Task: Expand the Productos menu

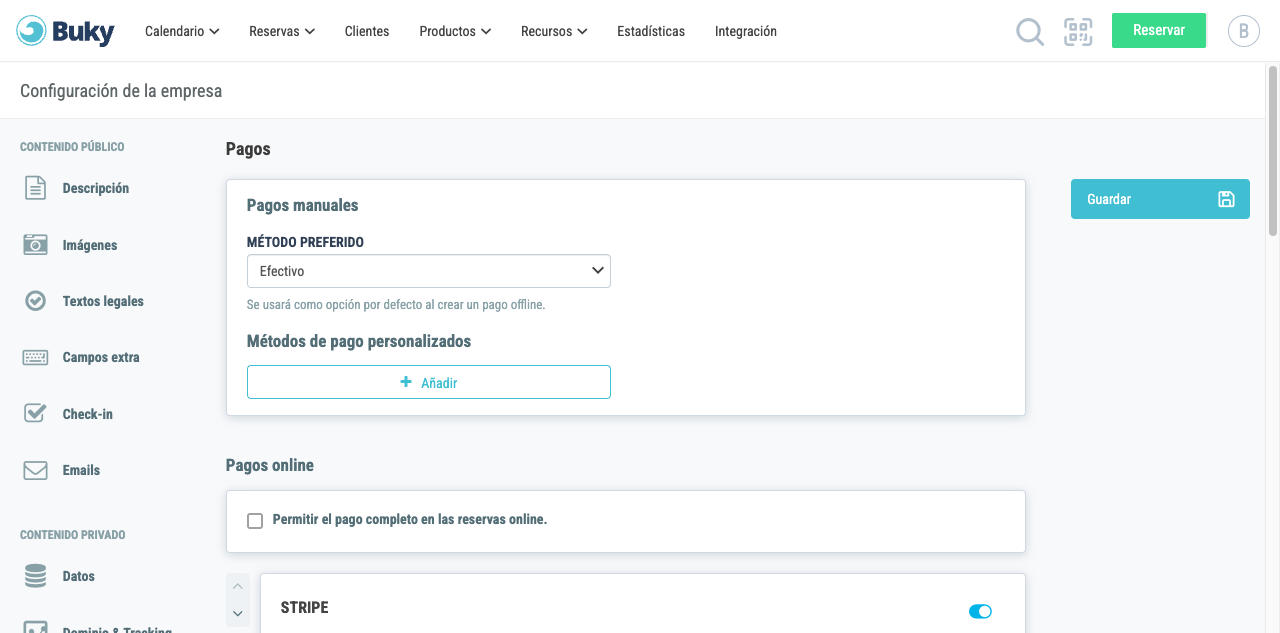Action: [x=455, y=31]
